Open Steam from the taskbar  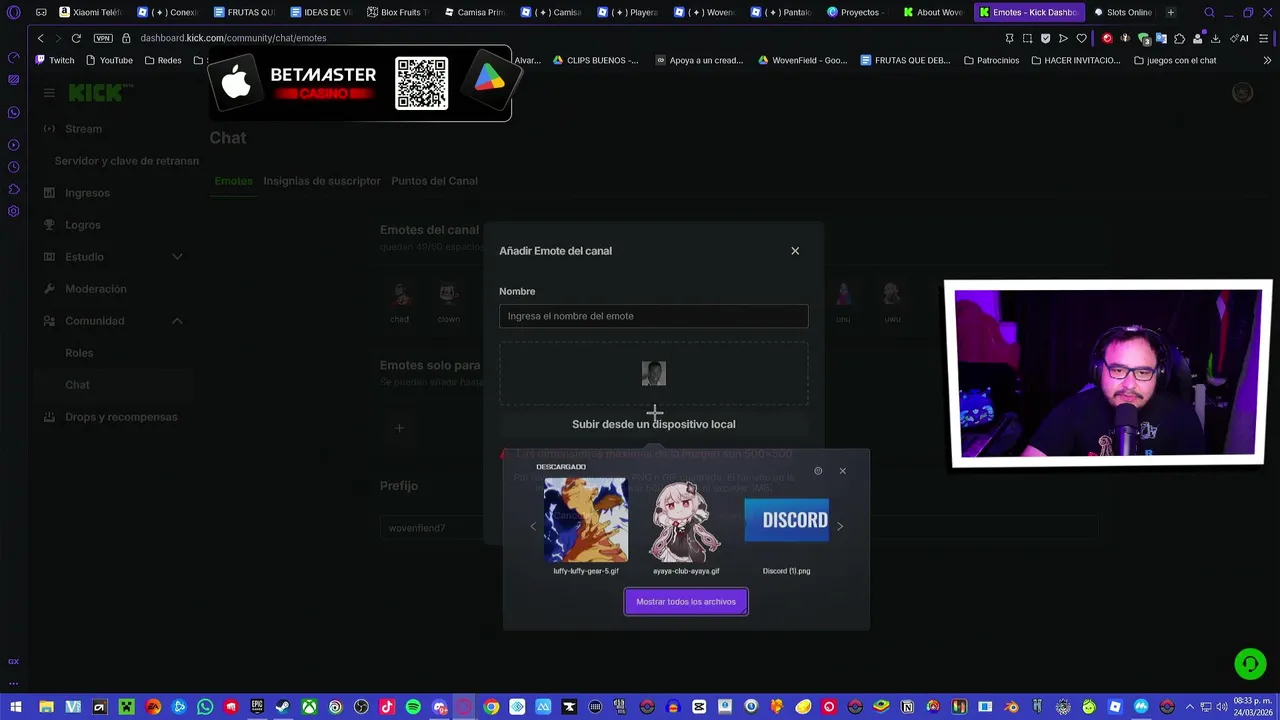click(283, 707)
